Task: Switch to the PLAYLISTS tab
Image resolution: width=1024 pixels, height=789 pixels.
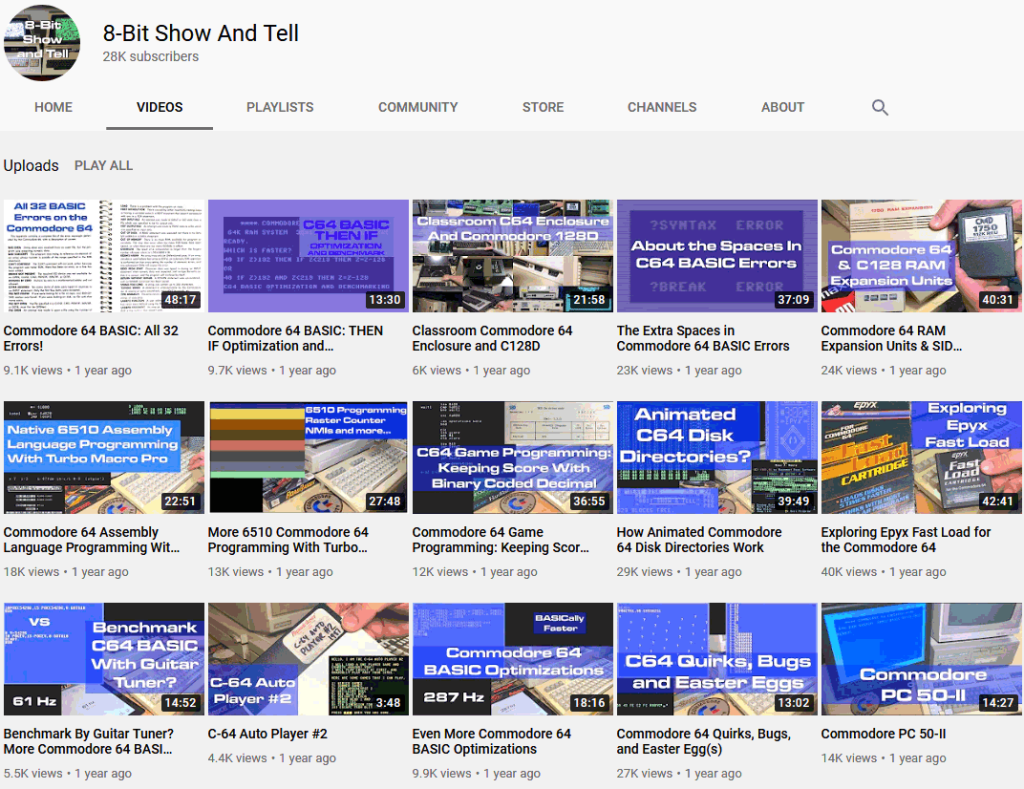Action: click(280, 107)
